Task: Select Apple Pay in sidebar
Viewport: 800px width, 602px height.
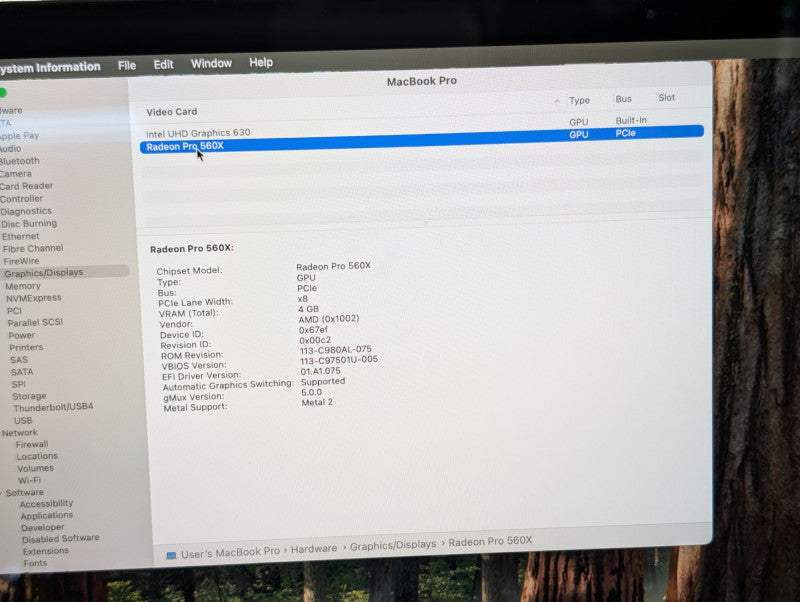Action: pos(19,136)
